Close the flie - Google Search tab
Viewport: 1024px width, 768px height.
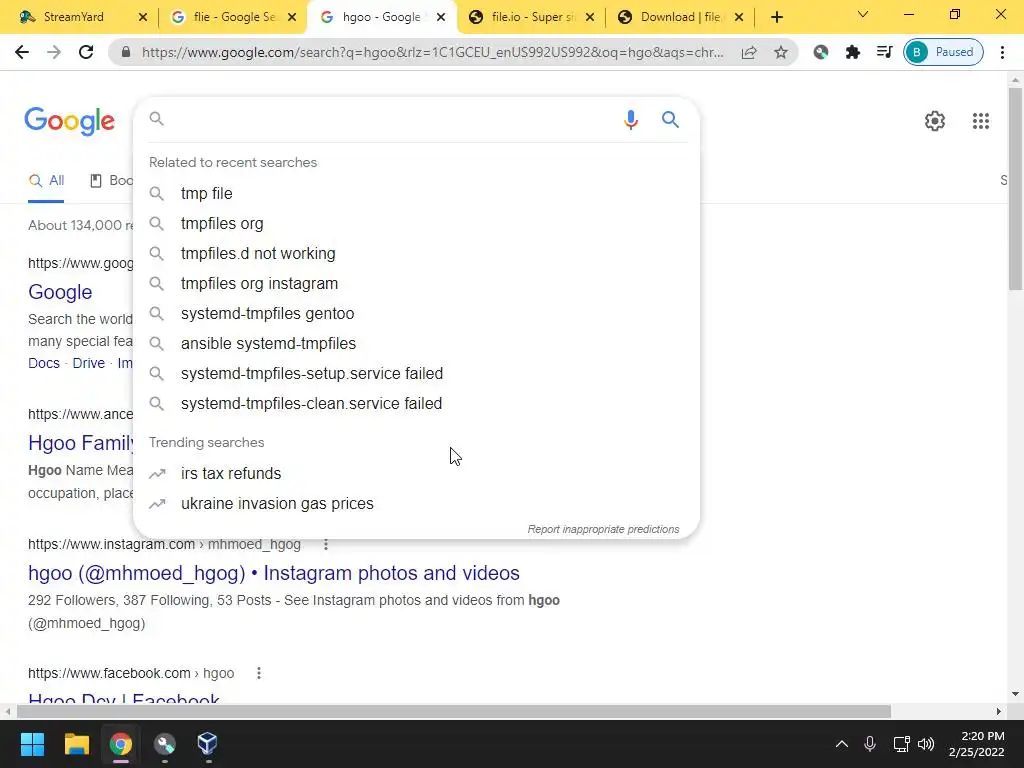(x=292, y=17)
